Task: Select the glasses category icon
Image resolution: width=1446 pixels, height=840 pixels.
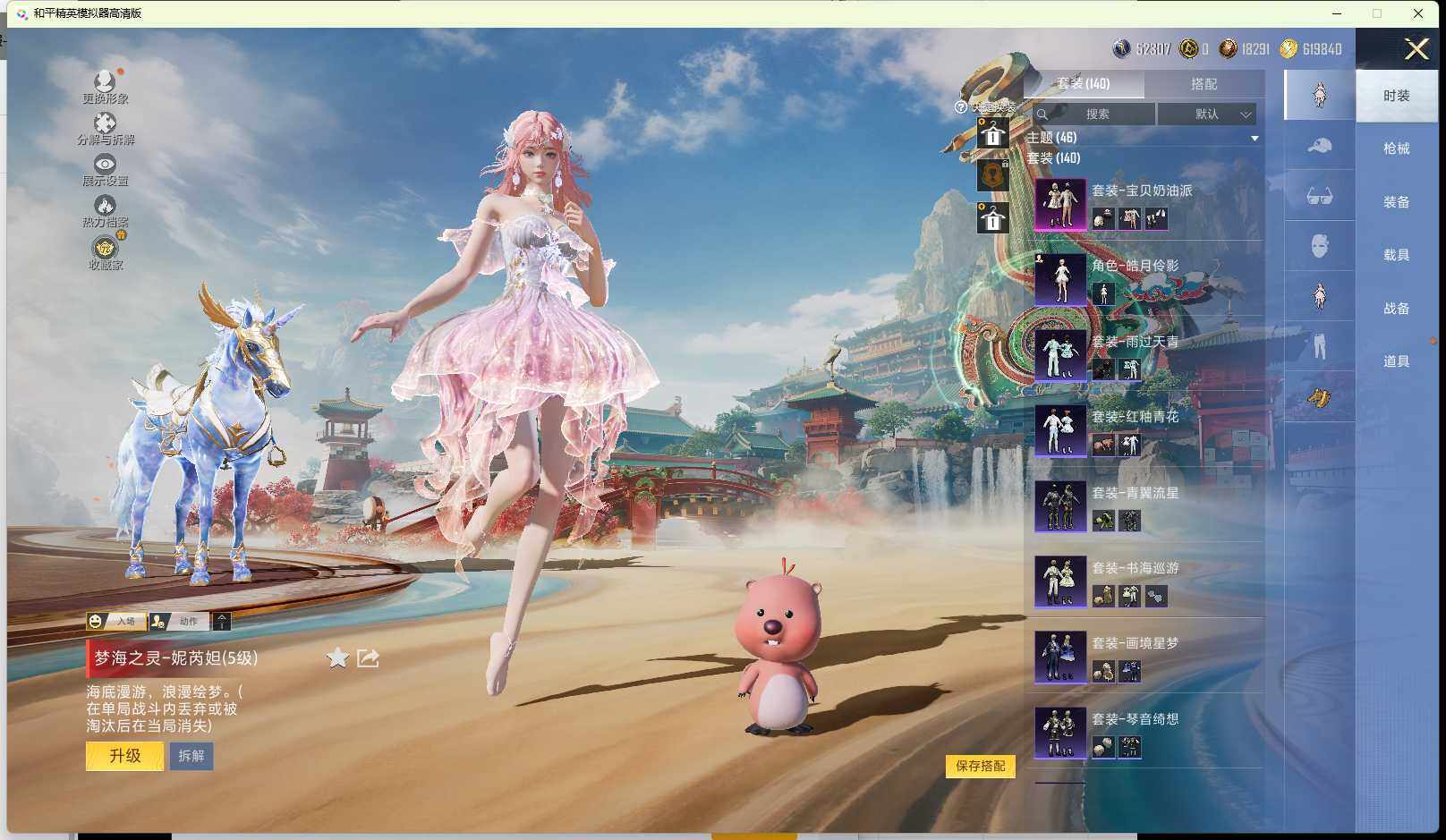Action: [x=1319, y=196]
